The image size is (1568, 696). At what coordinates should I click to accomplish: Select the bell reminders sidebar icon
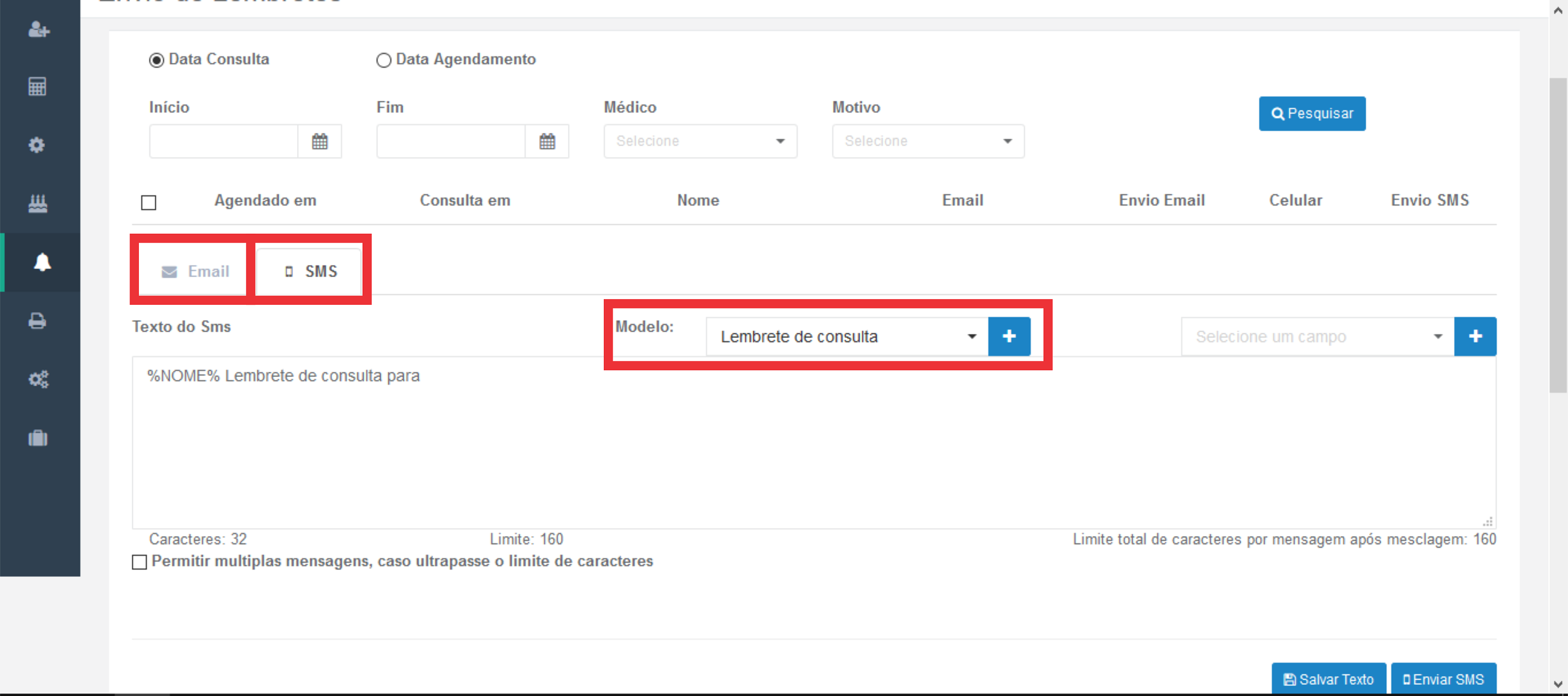click(x=42, y=262)
